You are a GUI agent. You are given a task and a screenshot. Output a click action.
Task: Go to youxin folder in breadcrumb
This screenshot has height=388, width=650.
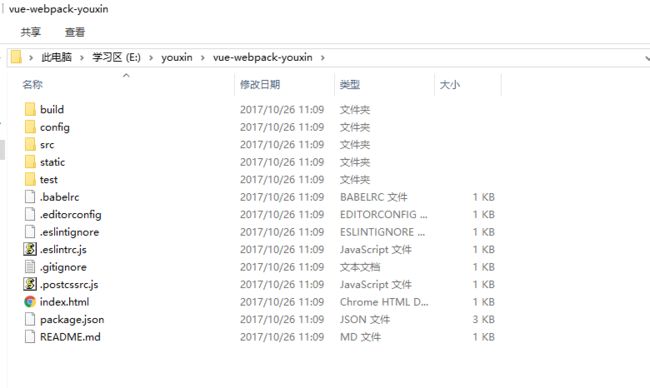click(177, 57)
